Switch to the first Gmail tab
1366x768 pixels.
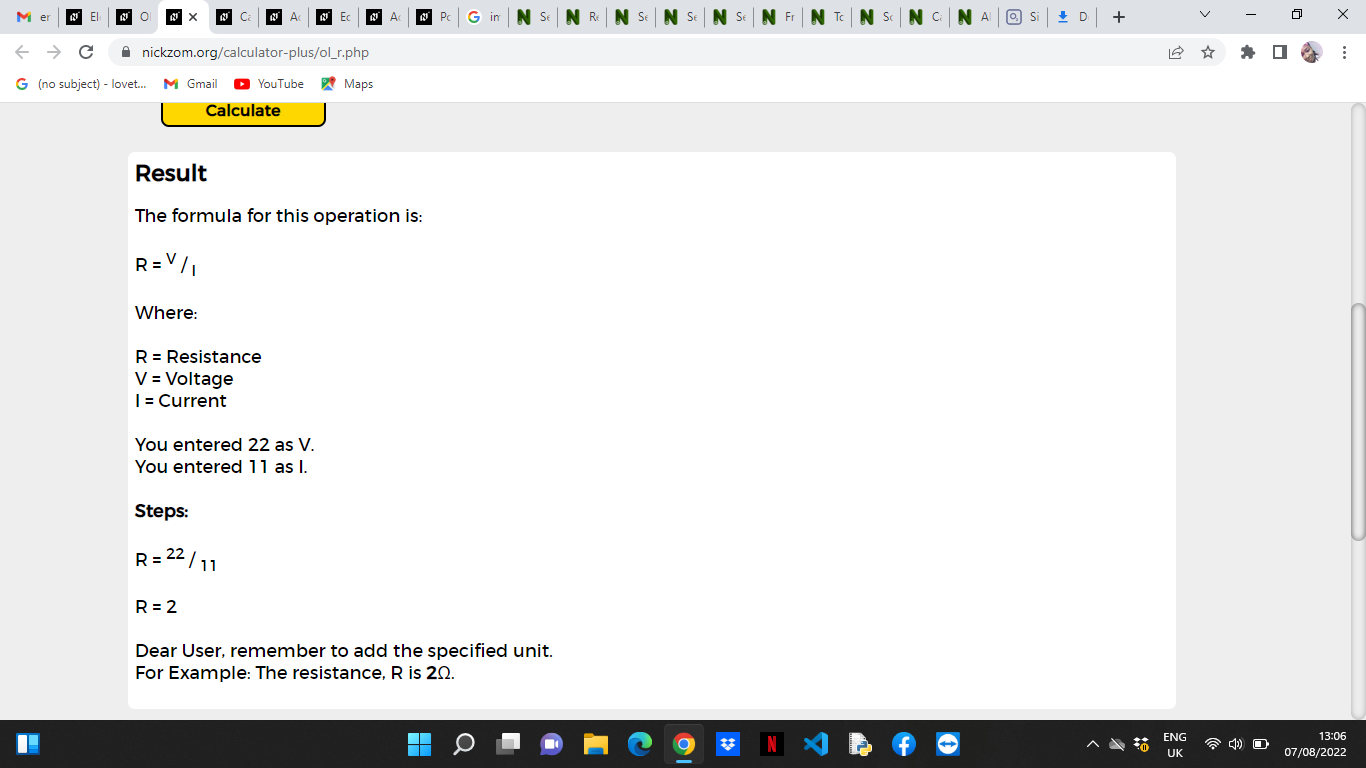32,17
